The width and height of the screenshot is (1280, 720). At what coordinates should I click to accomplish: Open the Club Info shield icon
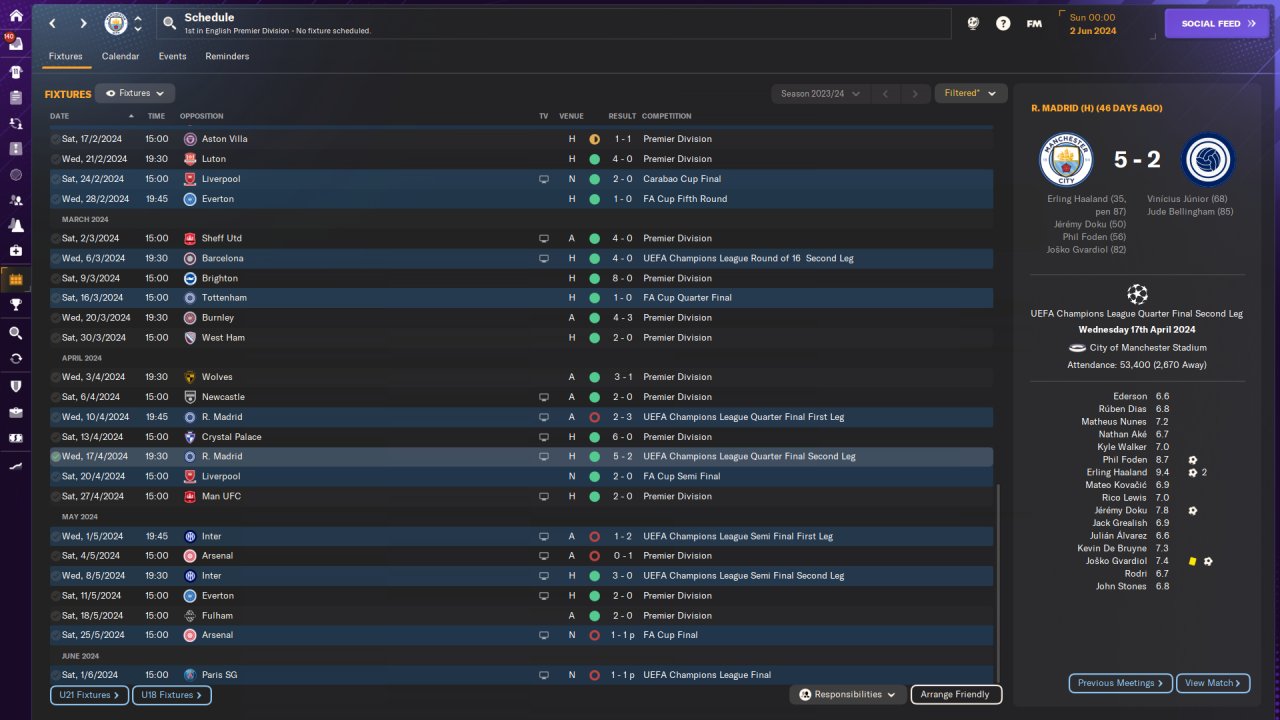point(15,386)
